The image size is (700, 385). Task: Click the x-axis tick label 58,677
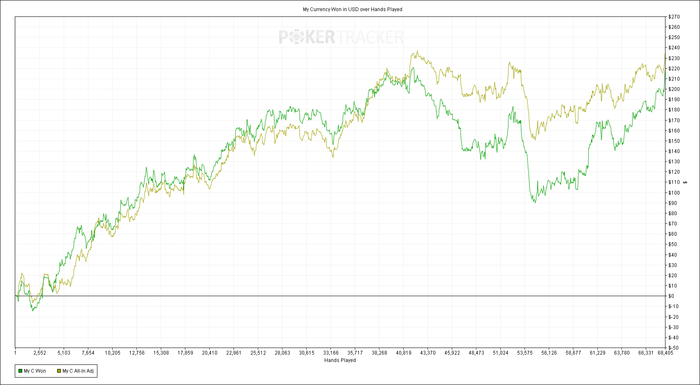click(573, 353)
